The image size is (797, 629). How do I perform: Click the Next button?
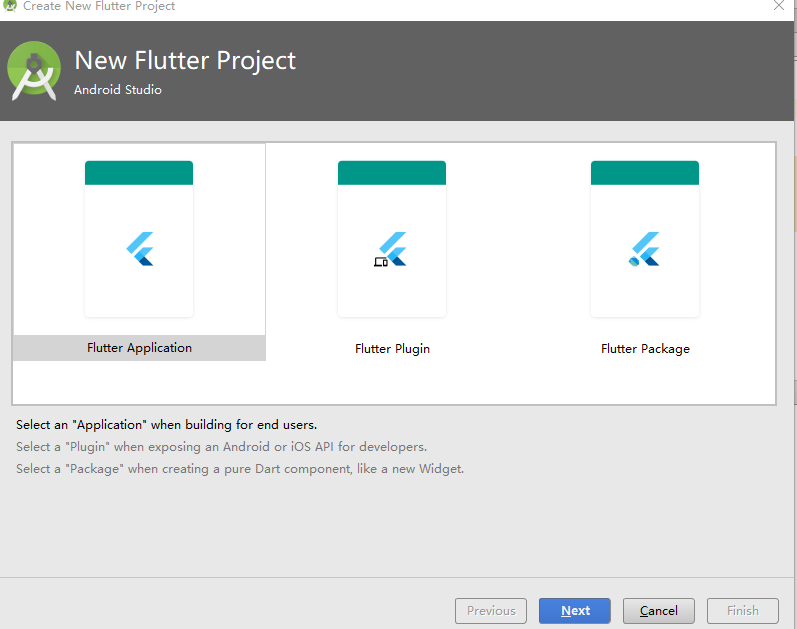coord(575,611)
